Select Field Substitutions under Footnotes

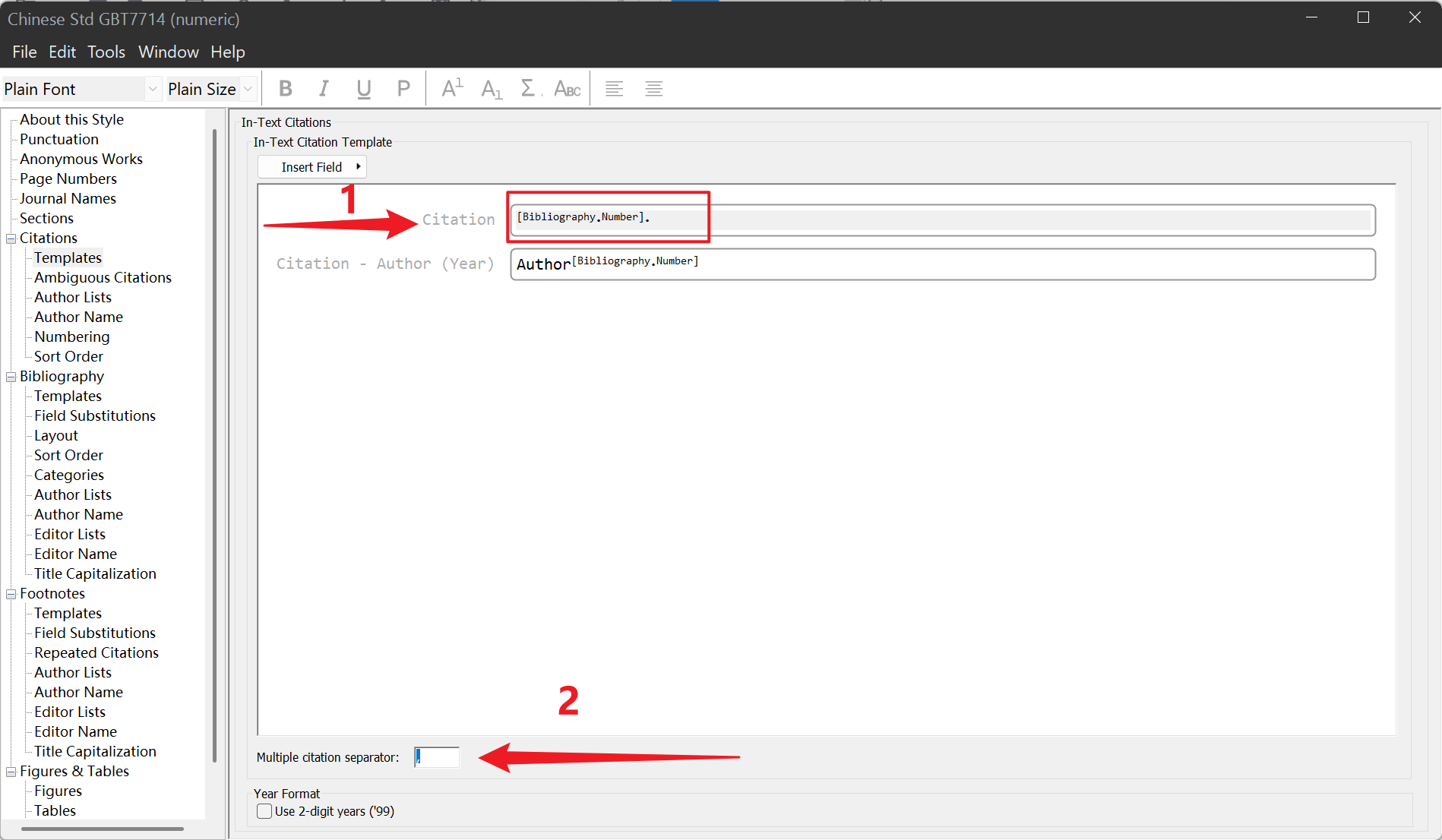pyautogui.click(x=95, y=633)
